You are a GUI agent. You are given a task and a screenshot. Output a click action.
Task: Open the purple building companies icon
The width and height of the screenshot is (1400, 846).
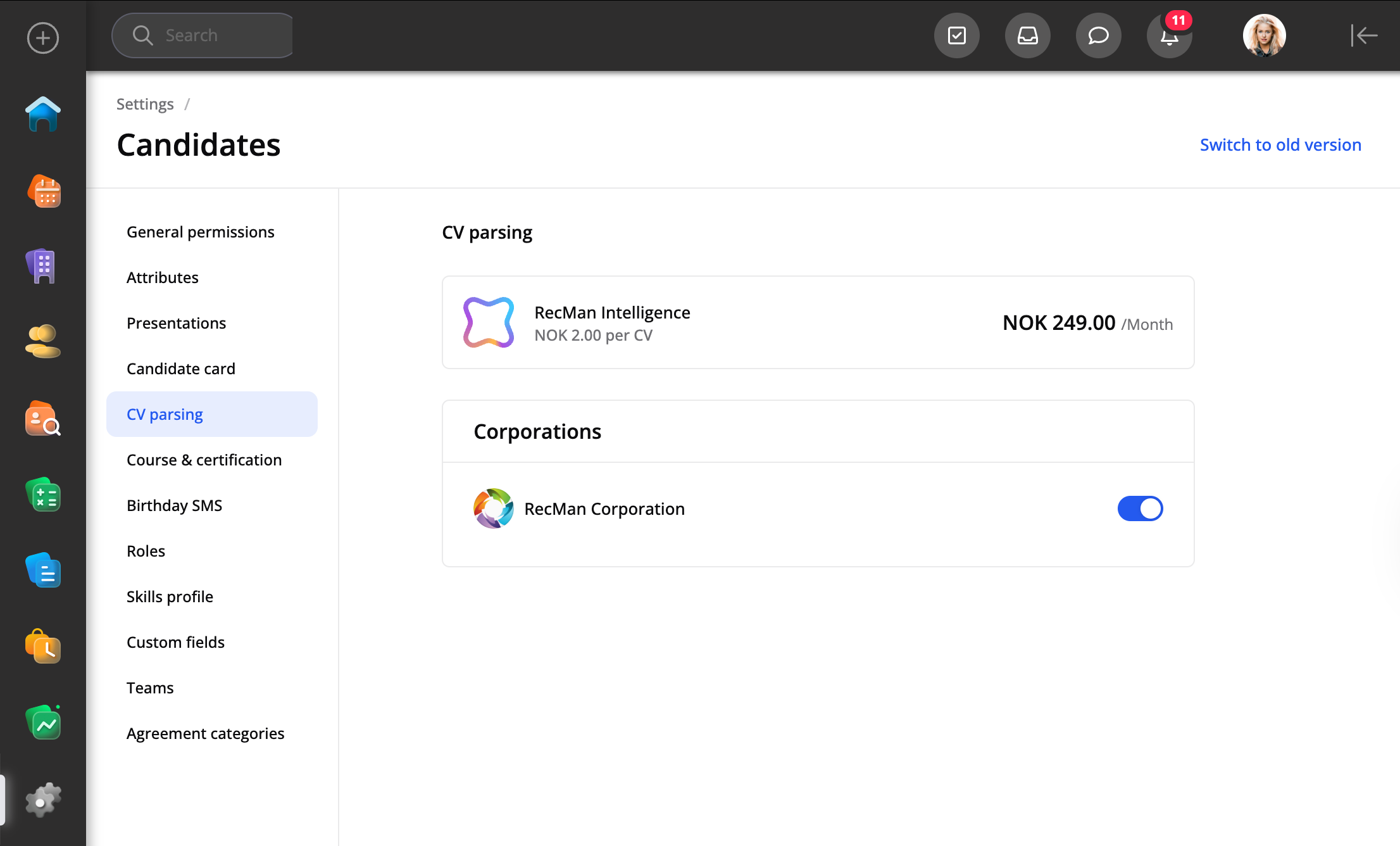[x=43, y=267]
